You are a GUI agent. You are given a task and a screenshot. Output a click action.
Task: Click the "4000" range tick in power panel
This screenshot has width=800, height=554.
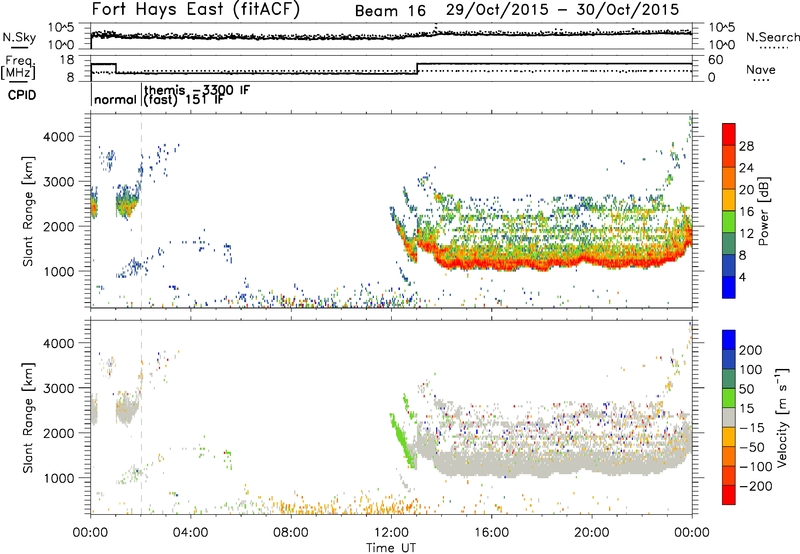(x=59, y=137)
